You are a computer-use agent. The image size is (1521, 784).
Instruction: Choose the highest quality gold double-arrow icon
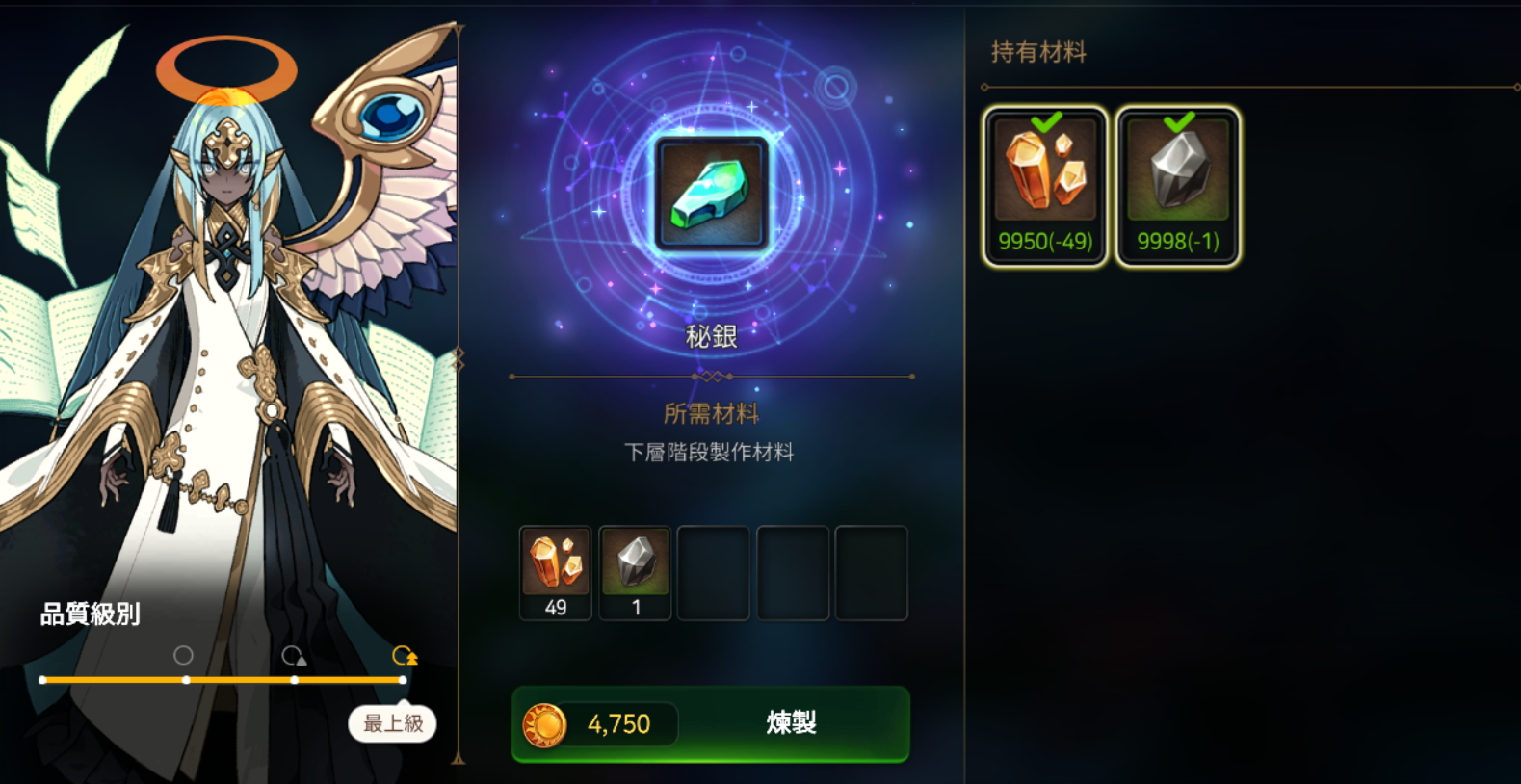click(x=405, y=656)
